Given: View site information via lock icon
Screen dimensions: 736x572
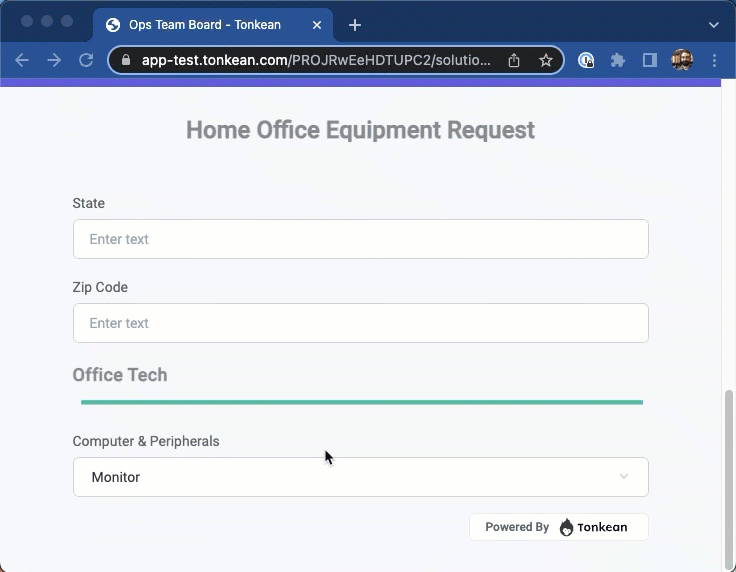Looking at the screenshot, I should [x=125, y=60].
